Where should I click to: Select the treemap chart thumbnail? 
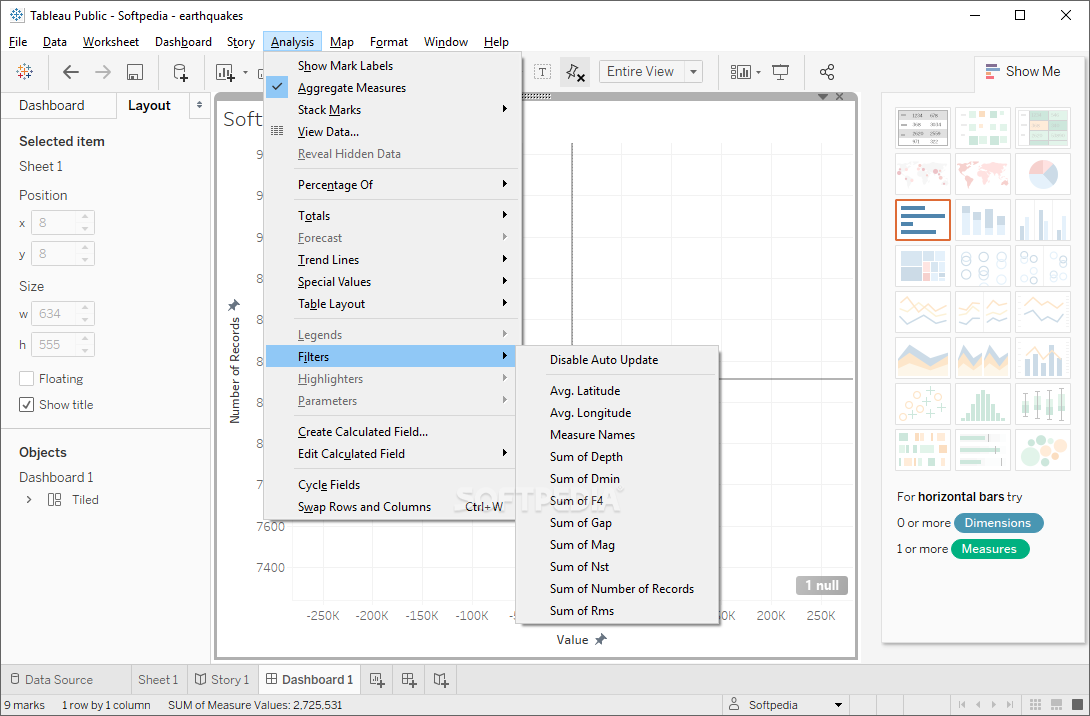point(922,266)
